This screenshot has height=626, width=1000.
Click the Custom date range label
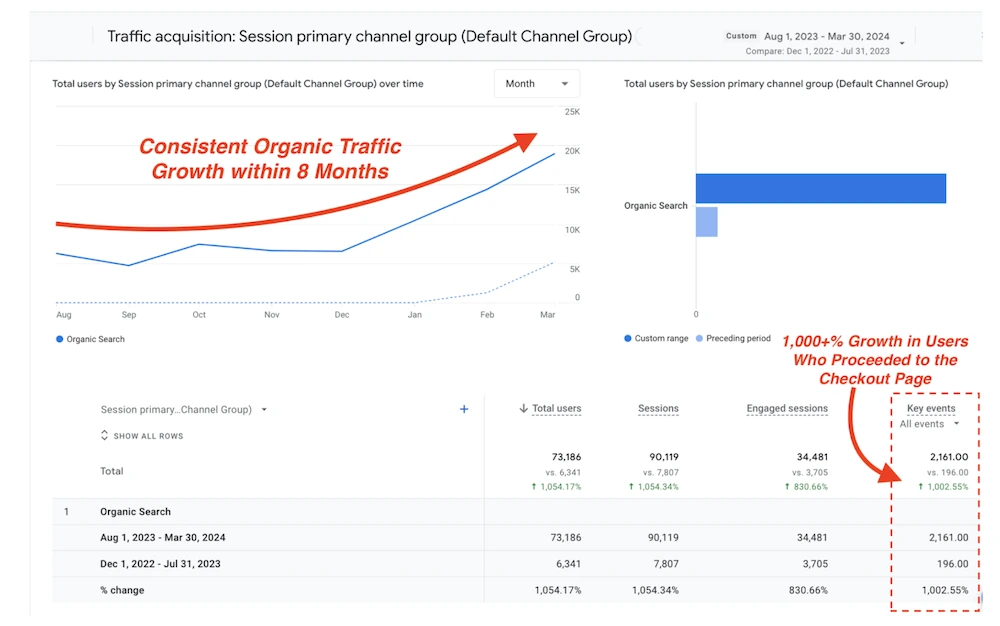741,35
